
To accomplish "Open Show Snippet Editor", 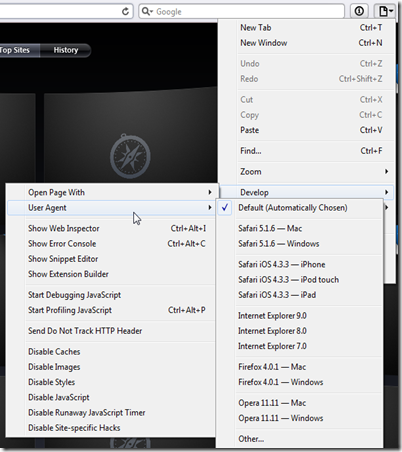I will point(112,259).
